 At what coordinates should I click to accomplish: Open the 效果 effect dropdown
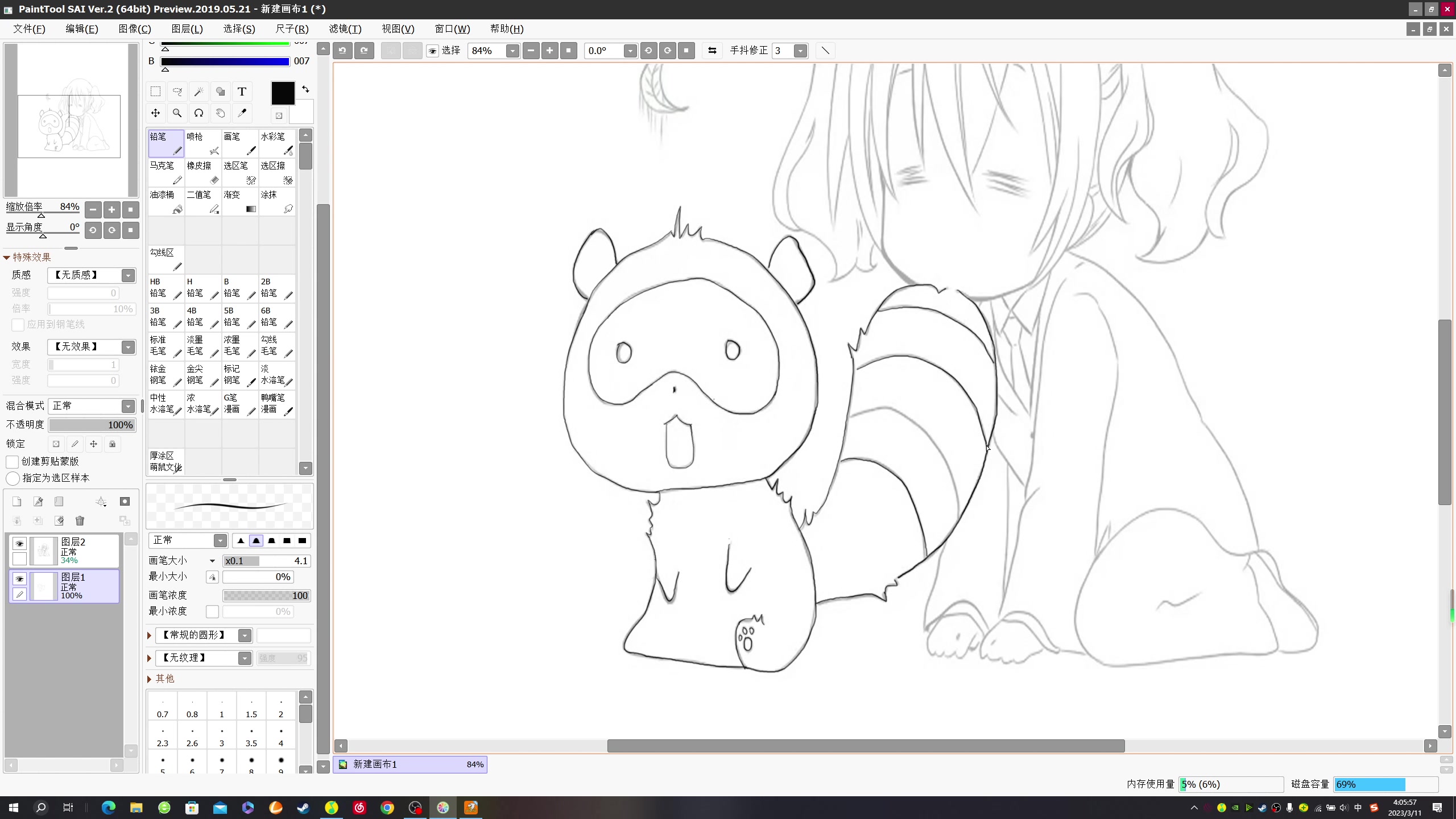tap(129, 347)
